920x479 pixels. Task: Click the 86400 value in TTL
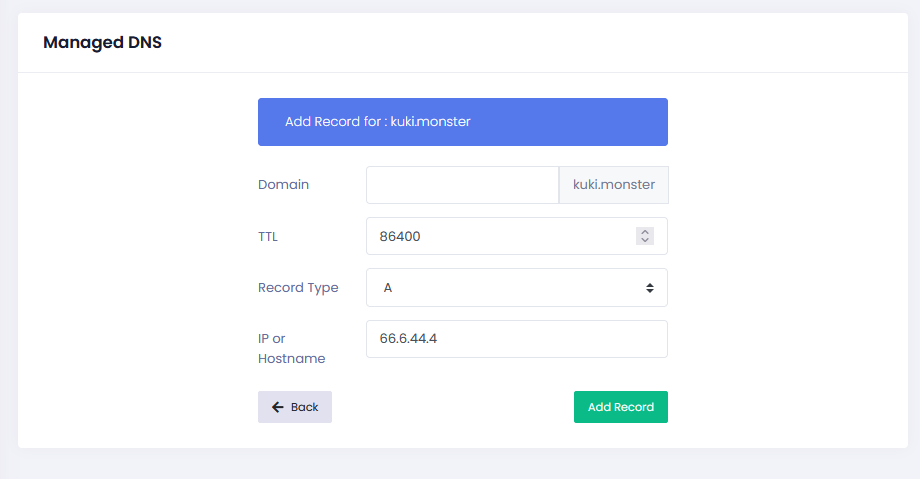click(401, 236)
